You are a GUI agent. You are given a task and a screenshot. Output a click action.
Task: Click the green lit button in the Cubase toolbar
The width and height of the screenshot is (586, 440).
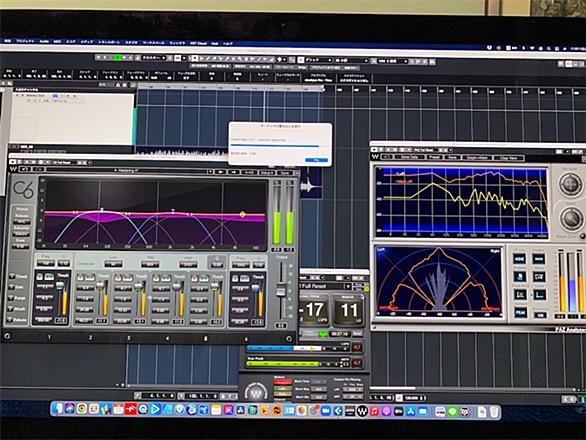pyautogui.click(x=118, y=58)
